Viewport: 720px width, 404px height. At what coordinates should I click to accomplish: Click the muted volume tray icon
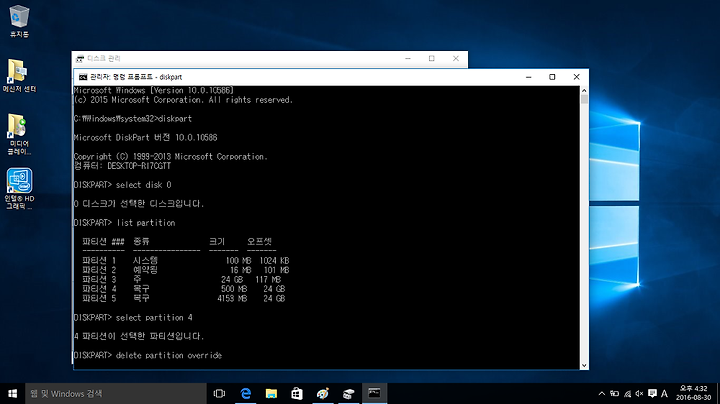click(x=639, y=393)
